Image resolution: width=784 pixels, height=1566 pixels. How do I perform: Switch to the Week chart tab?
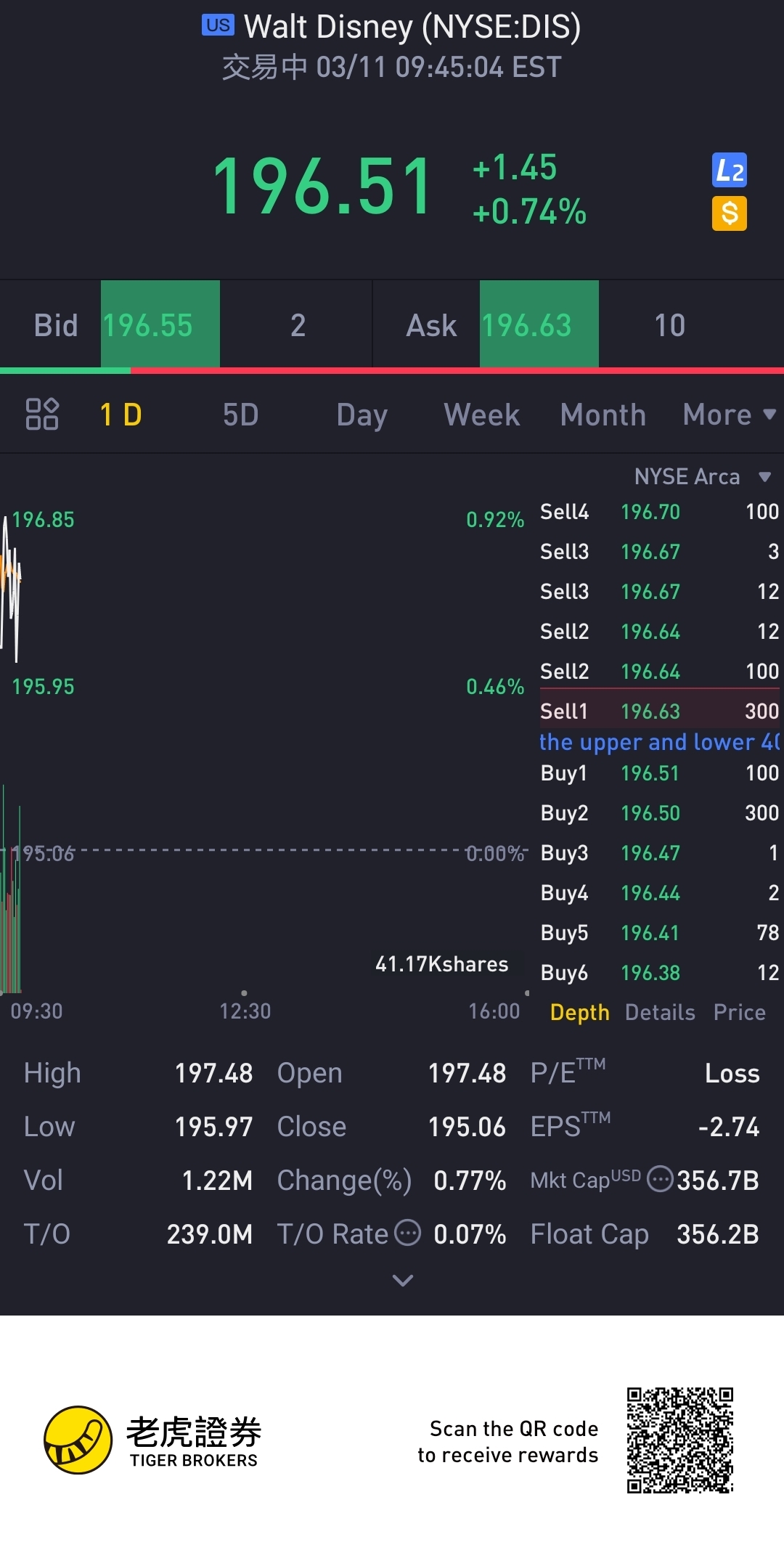coord(482,415)
